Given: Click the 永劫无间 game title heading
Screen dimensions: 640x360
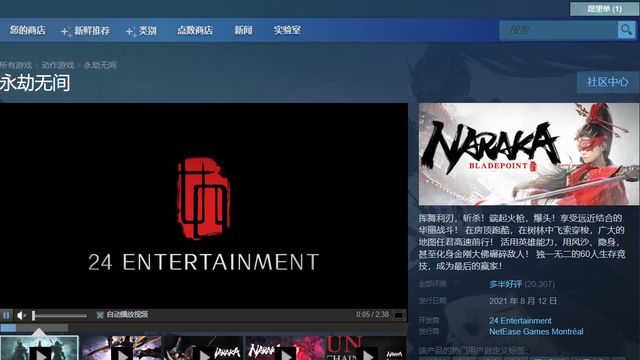Looking at the screenshot, I should [35, 83].
